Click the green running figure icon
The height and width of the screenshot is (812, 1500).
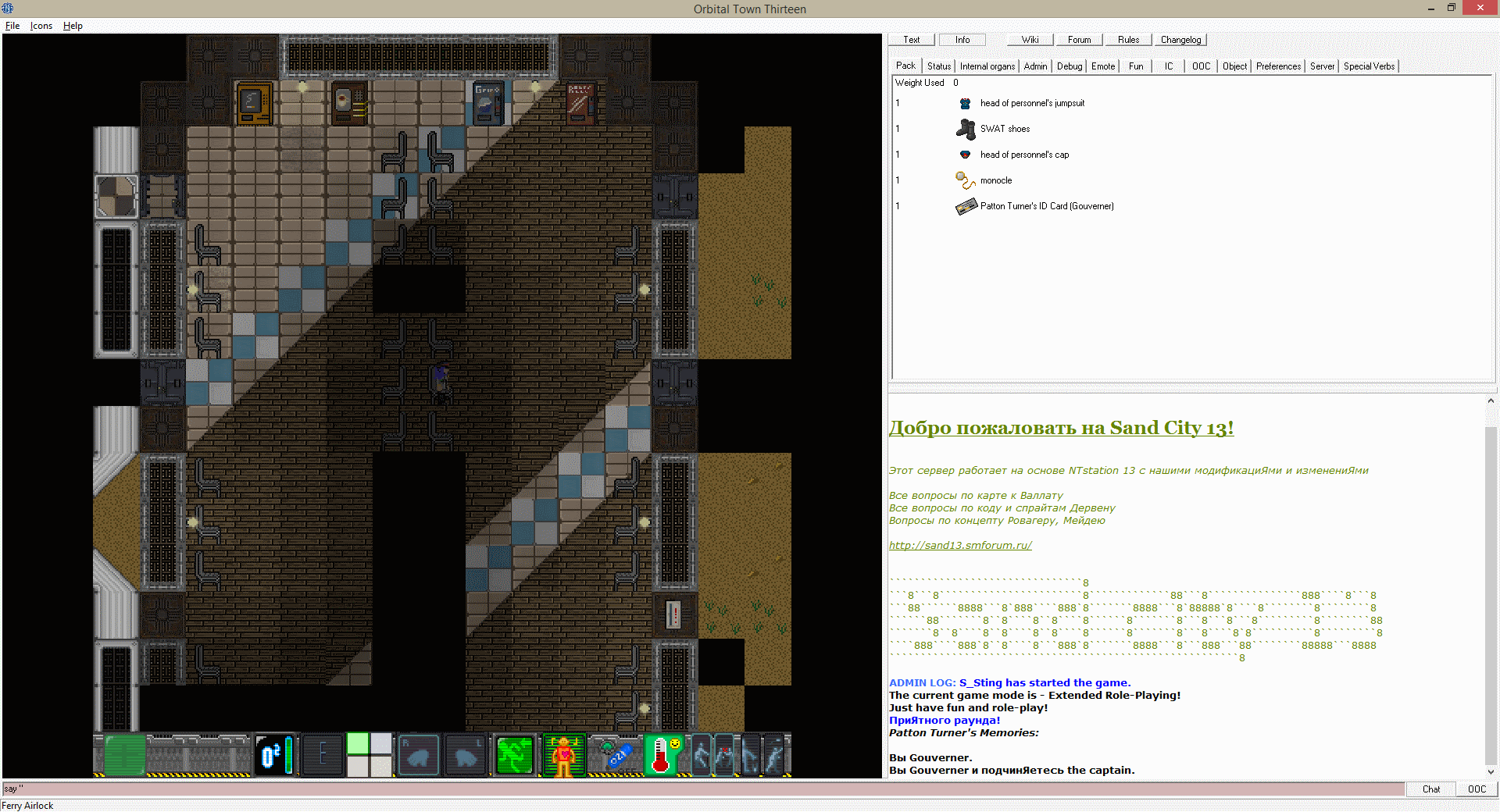(514, 756)
